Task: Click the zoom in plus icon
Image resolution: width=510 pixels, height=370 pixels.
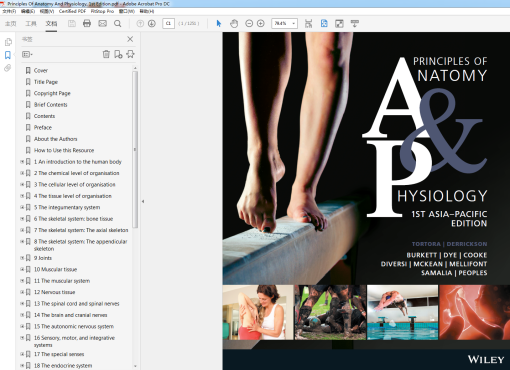Action: tap(261, 23)
